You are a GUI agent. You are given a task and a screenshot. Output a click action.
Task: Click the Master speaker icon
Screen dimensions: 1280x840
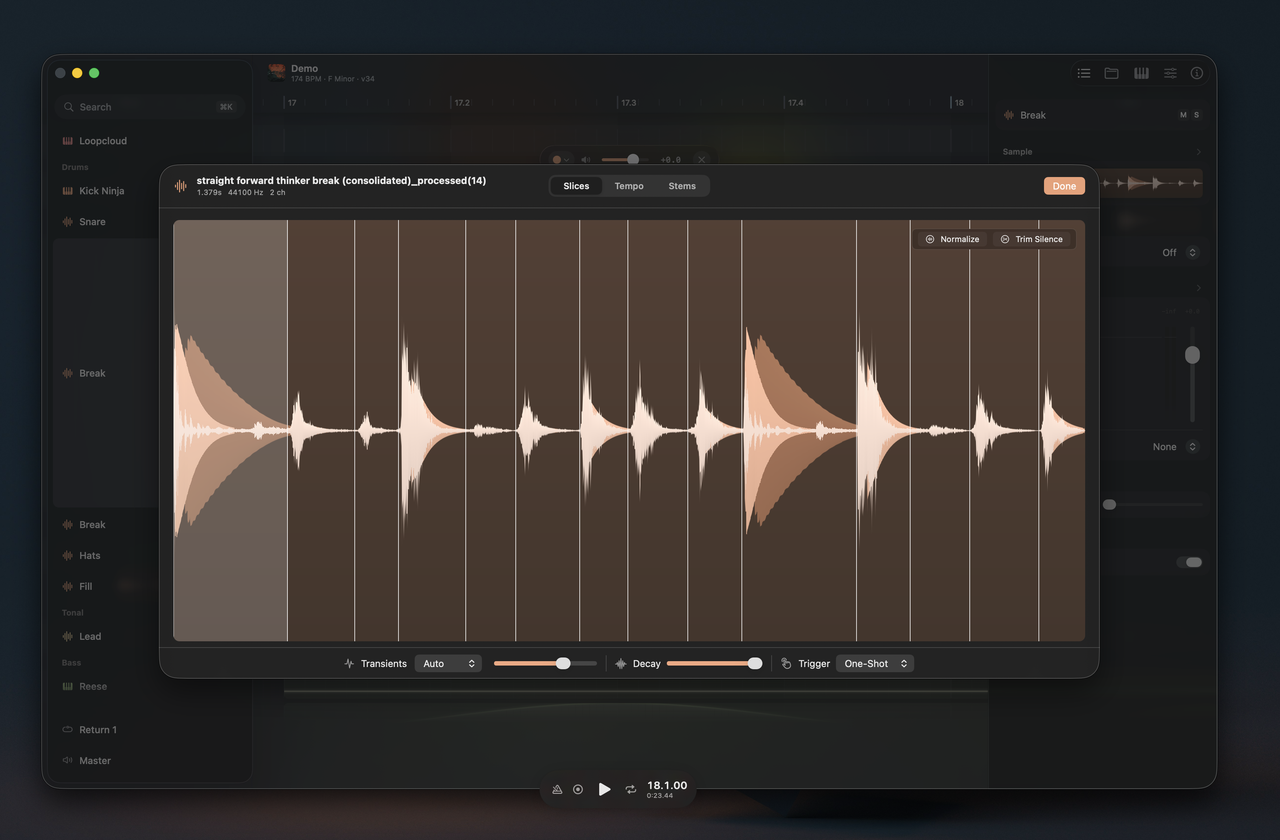click(68, 761)
